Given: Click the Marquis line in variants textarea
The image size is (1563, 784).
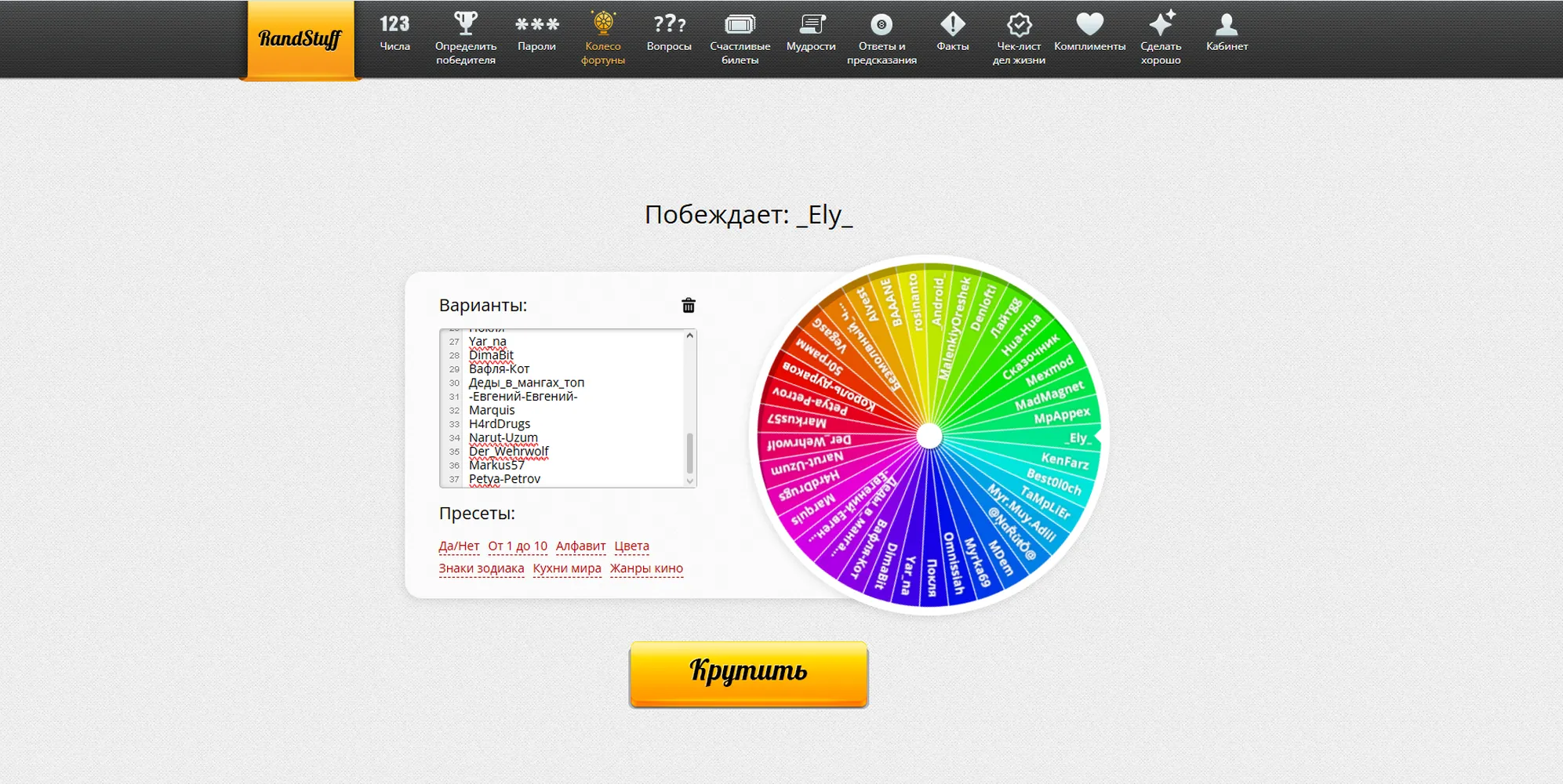Looking at the screenshot, I should [492, 410].
